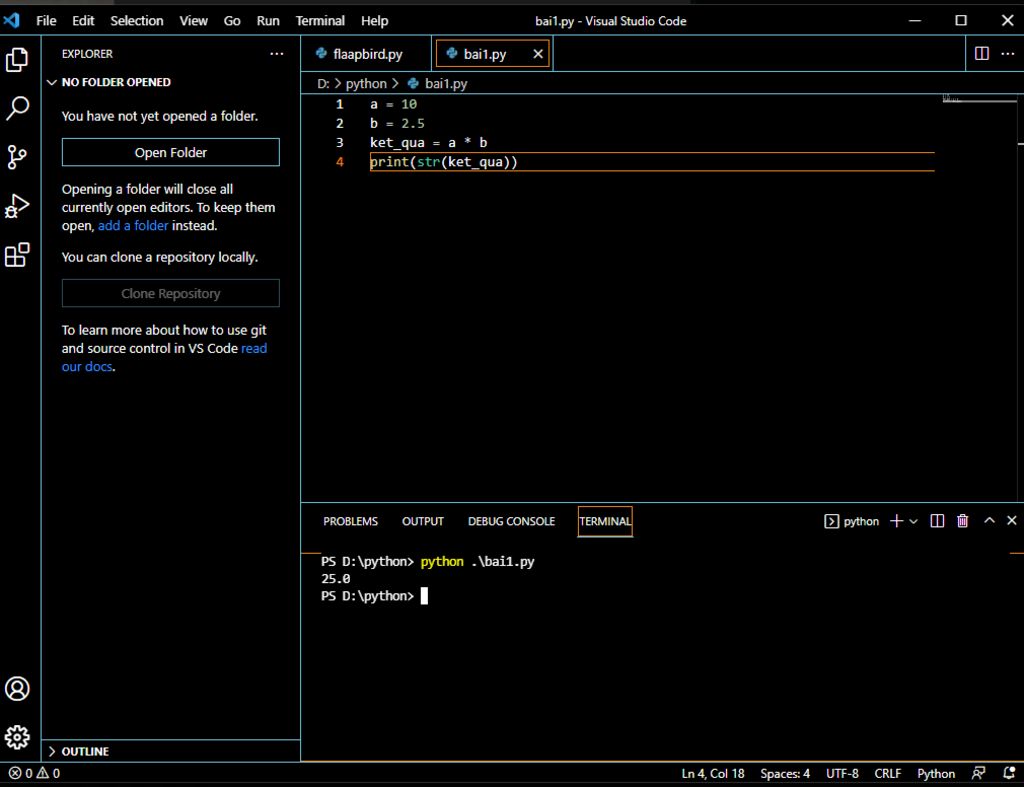Split the terminal panel
This screenshot has height=787, width=1024.
click(937, 521)
